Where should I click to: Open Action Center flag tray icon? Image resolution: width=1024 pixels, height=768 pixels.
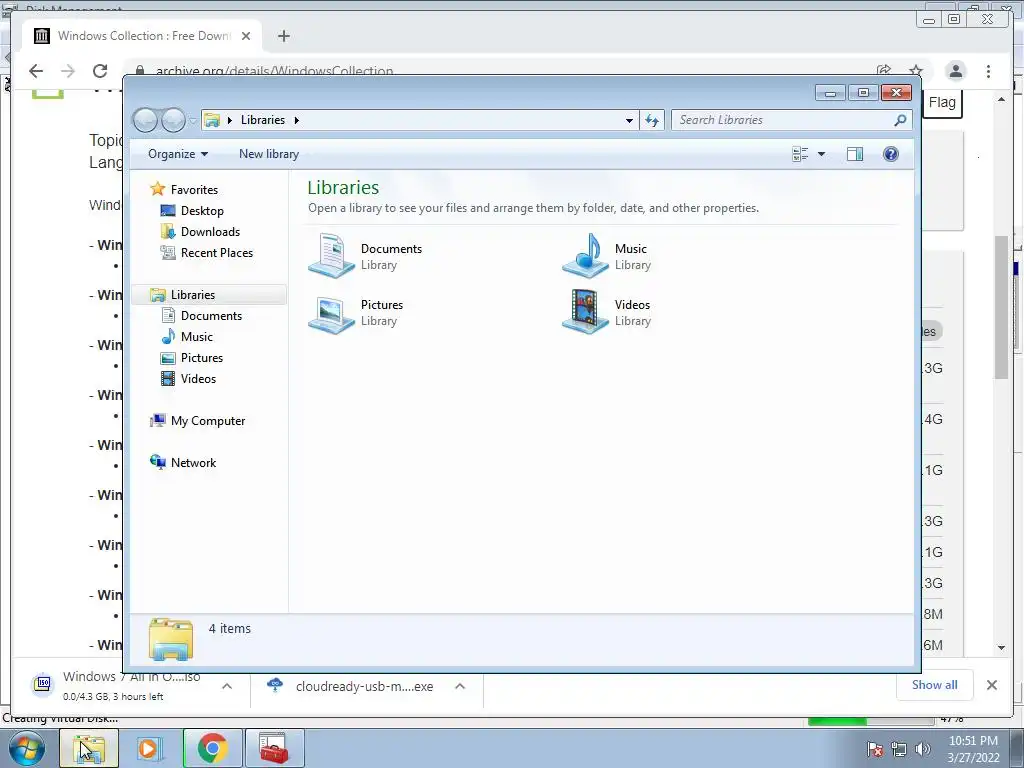[x=875, y=749]
